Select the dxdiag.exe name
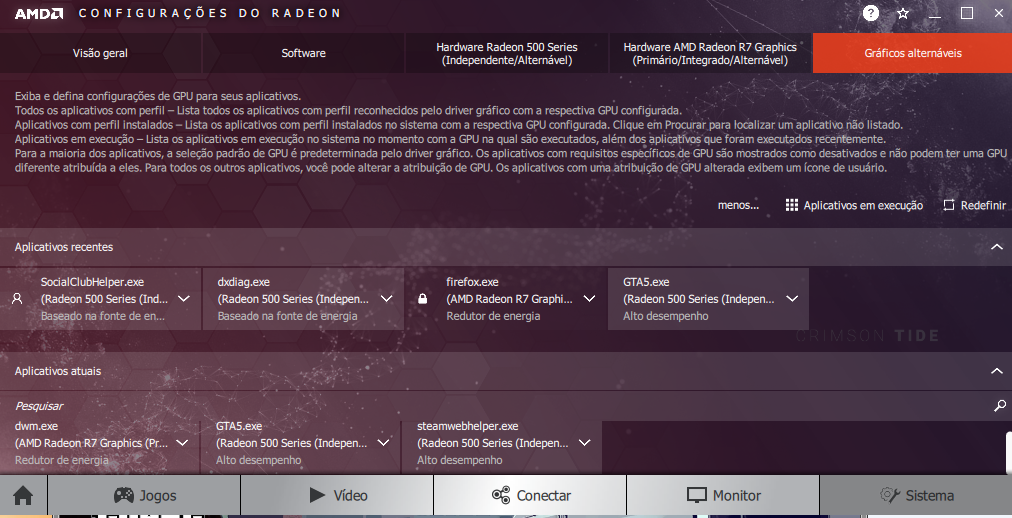The image size is (1012, 518). pos(243,282)
